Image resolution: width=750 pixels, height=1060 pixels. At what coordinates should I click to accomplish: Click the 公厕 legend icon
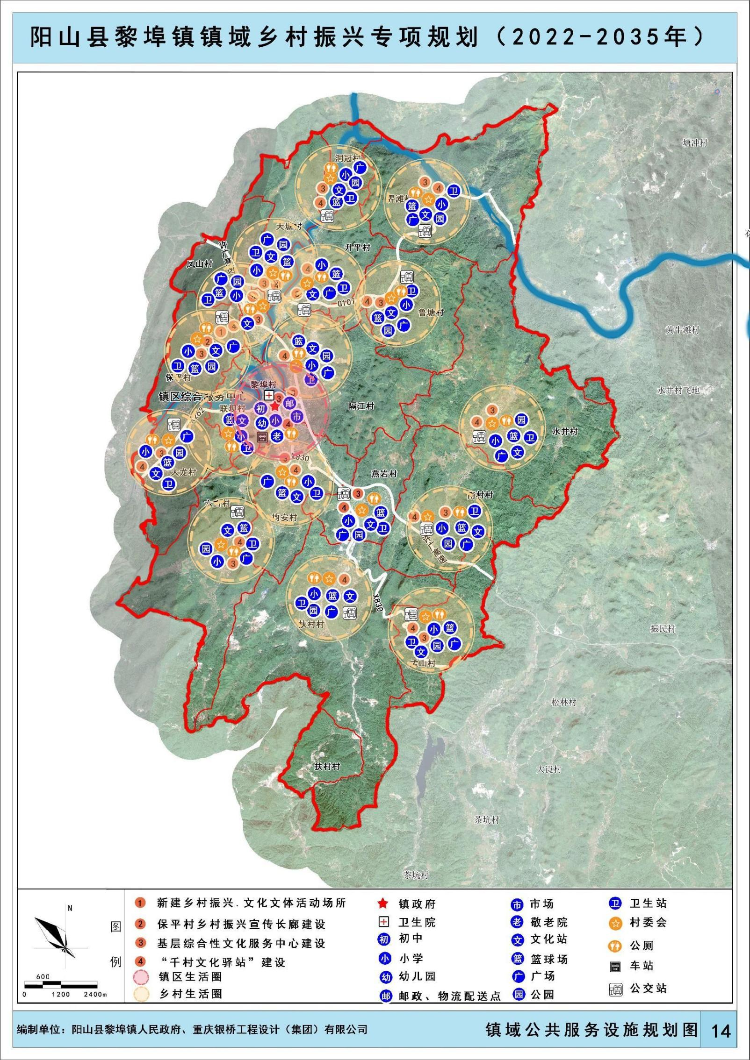point(615,945)
